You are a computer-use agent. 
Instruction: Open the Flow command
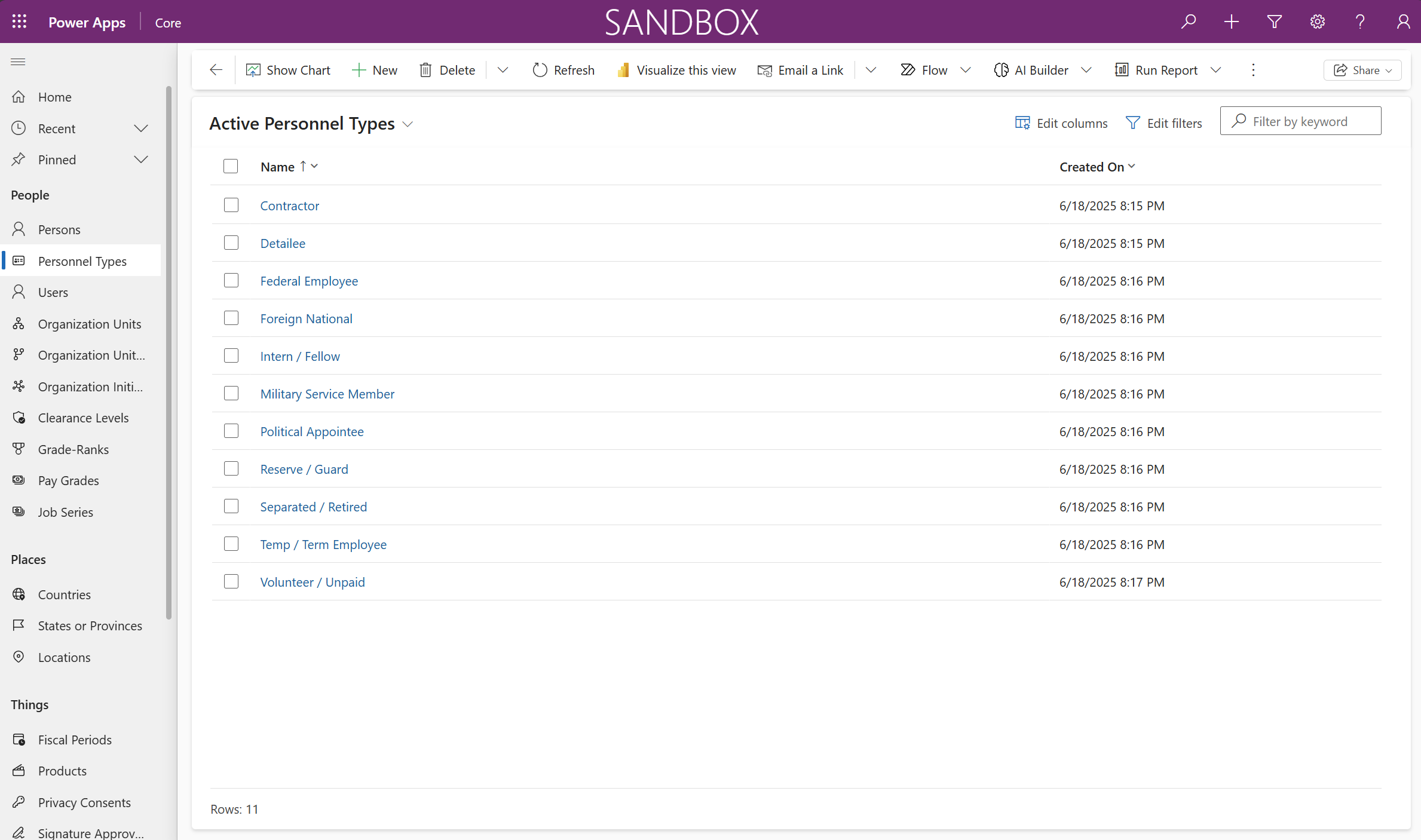pyautogui.click(x=924, y=70)
